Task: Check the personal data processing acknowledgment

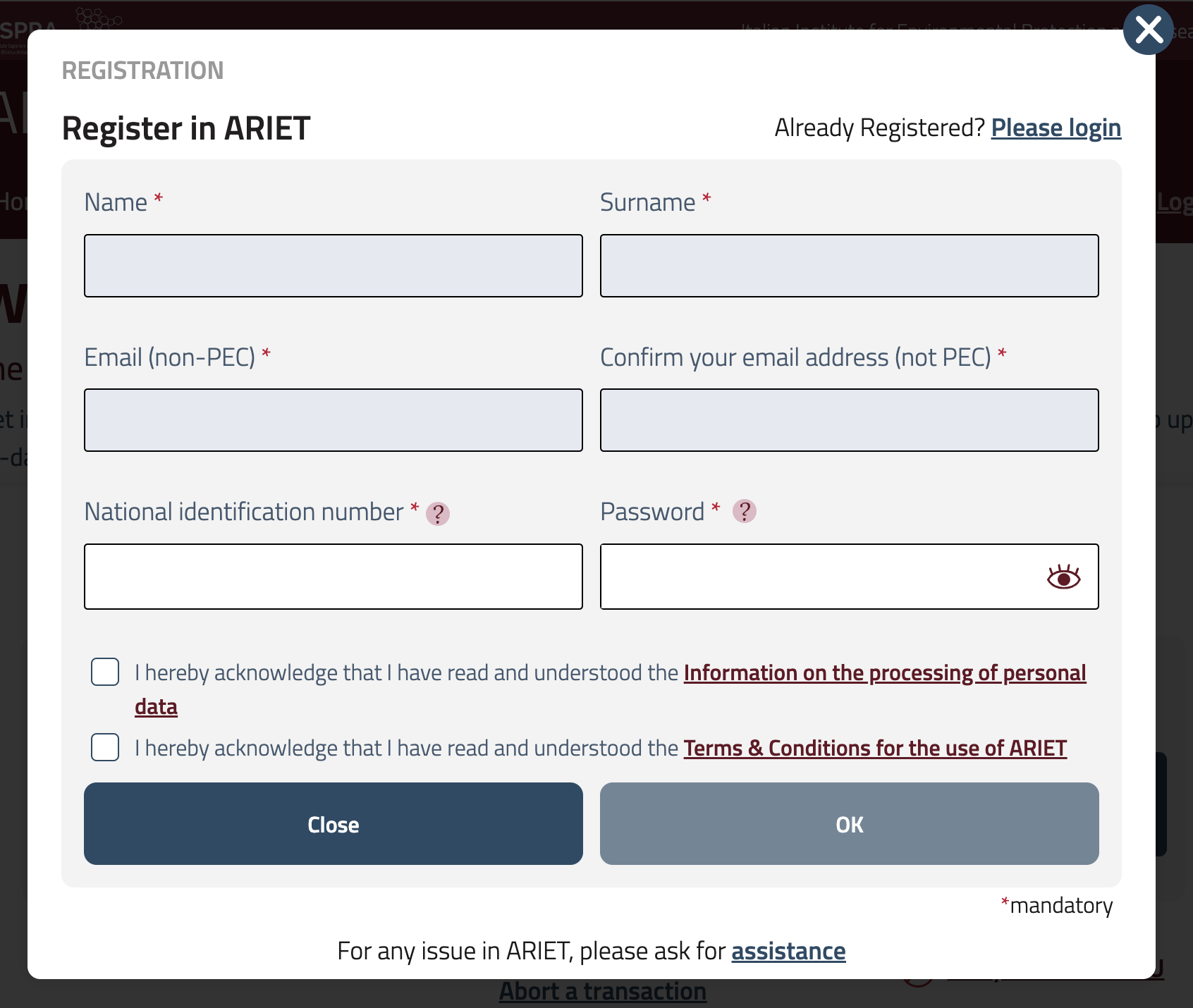Action: (x=104, y=672)
